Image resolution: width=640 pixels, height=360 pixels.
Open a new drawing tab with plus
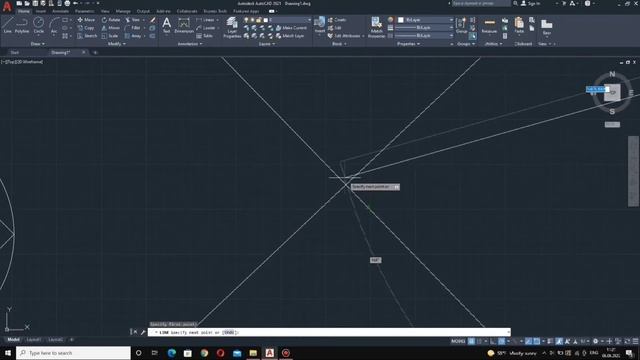pyautogui.click(x=95, y=53)
